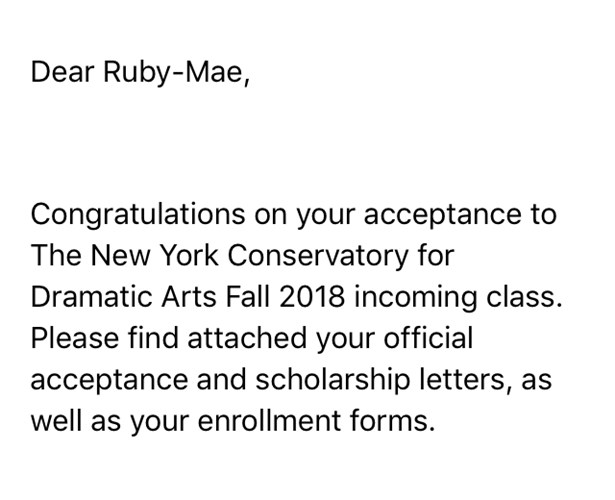Select the word Congratulations
615x500 pixels.
[x=138, y=215]
